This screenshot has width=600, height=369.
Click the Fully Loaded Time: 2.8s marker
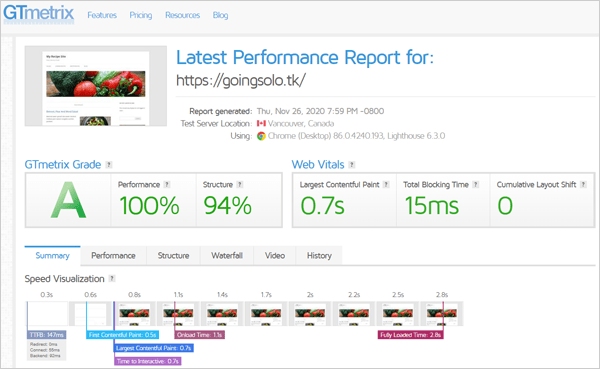(411, 335)
